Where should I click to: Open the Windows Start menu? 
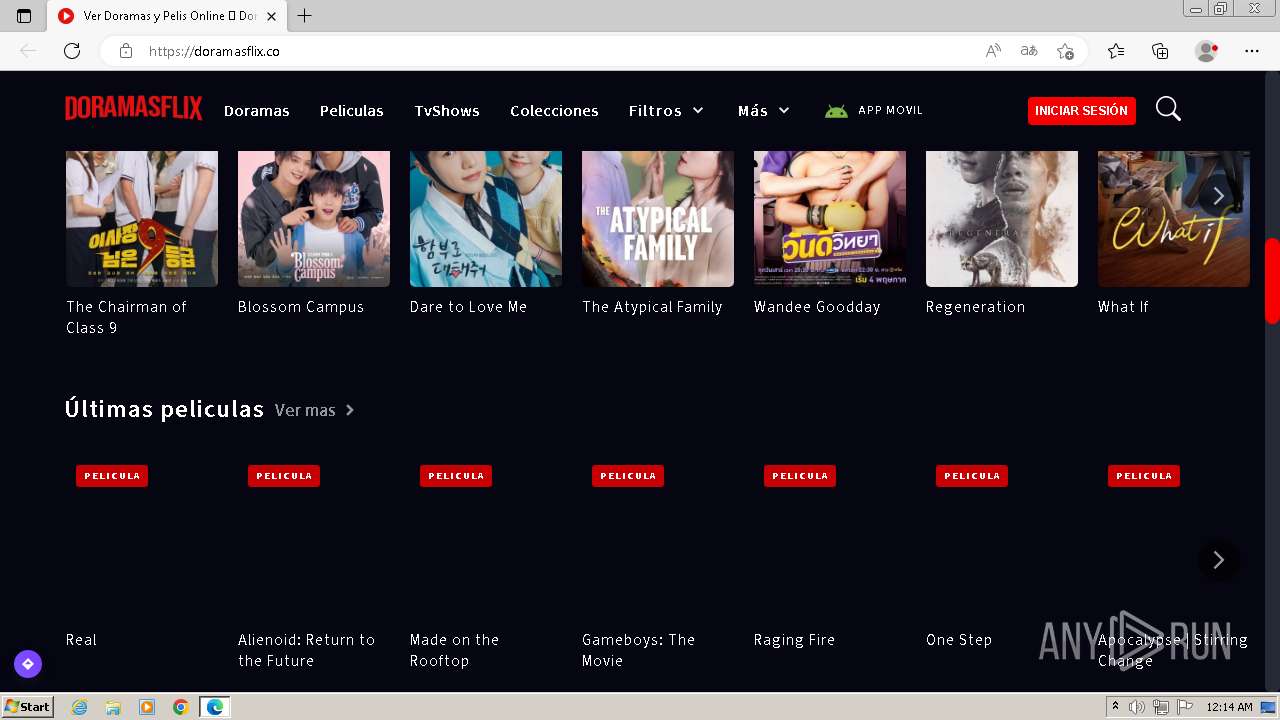27,707
